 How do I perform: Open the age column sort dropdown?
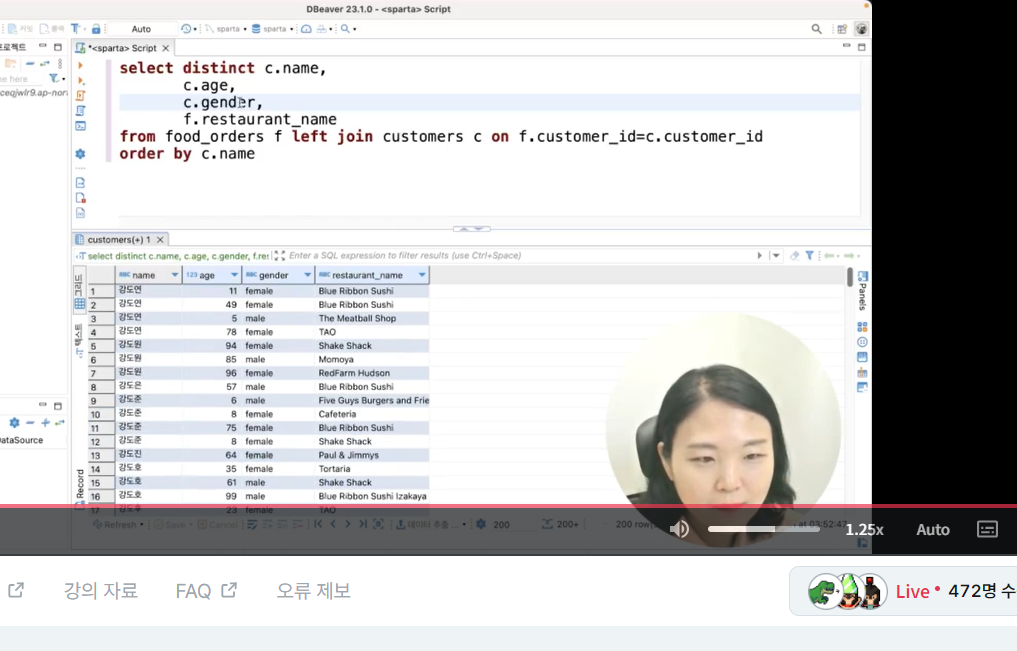(x=234, y=275)
